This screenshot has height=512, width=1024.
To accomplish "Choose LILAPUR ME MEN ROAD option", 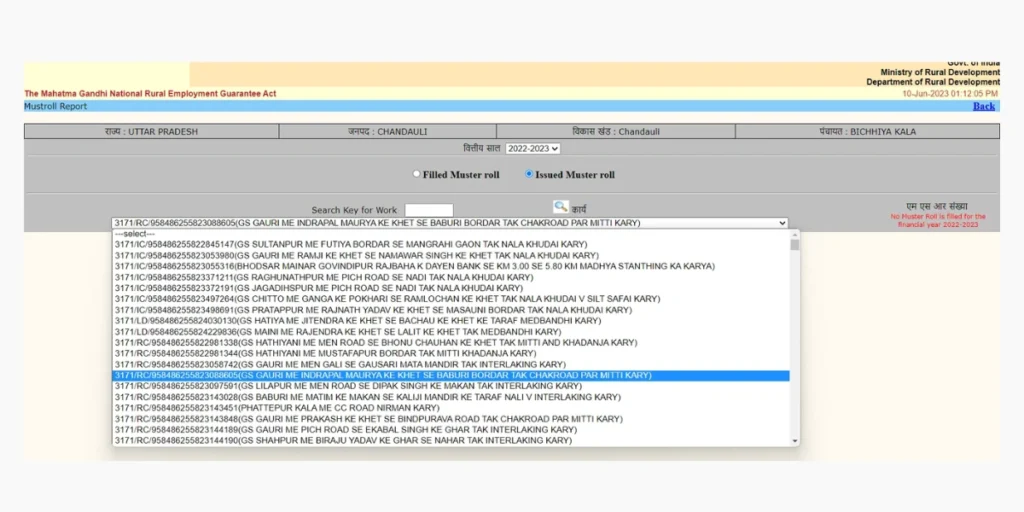I will tap(451, 386).
